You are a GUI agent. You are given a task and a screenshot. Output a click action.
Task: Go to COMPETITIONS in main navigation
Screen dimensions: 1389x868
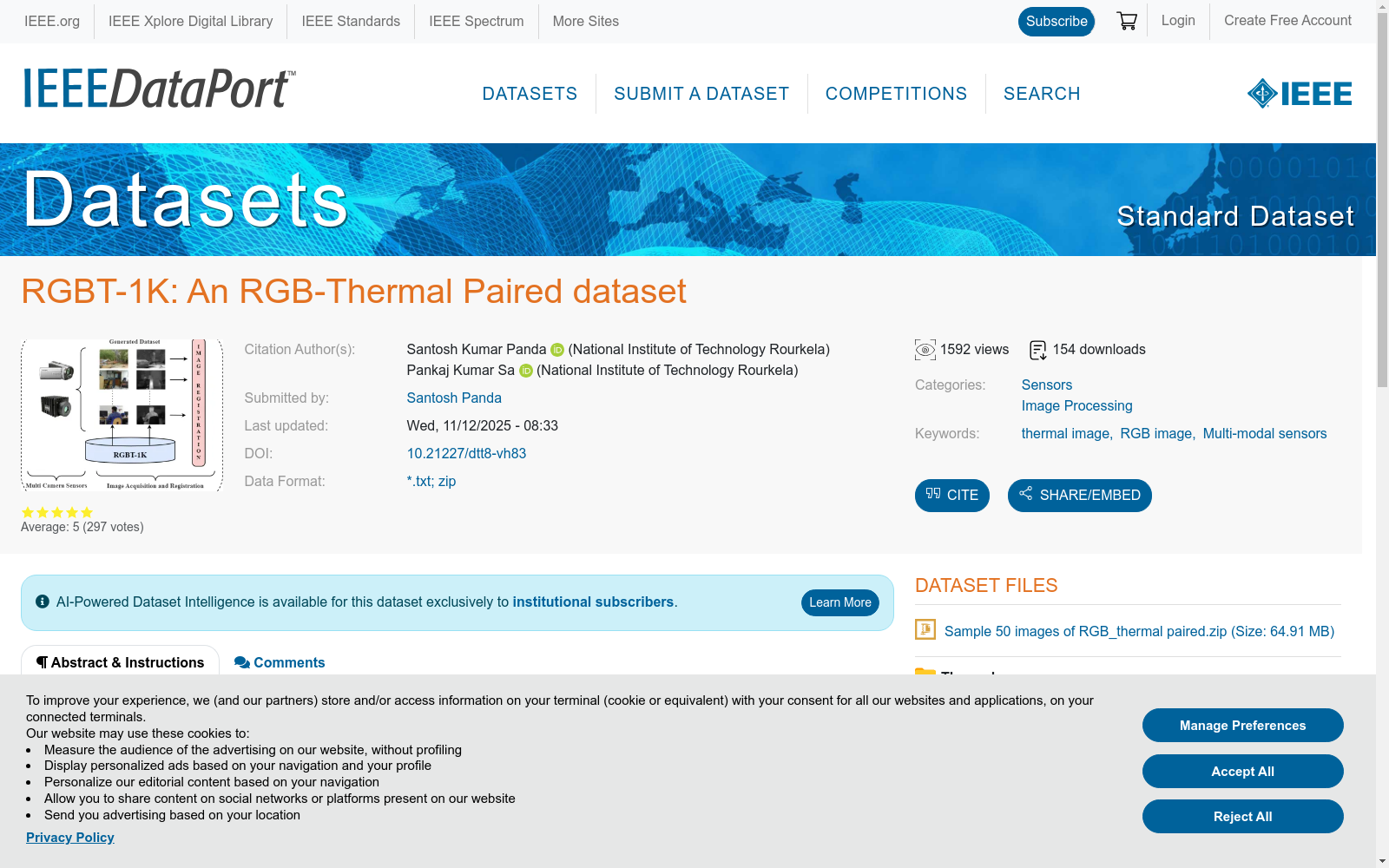pyautogui.click(x=896, y=94)
